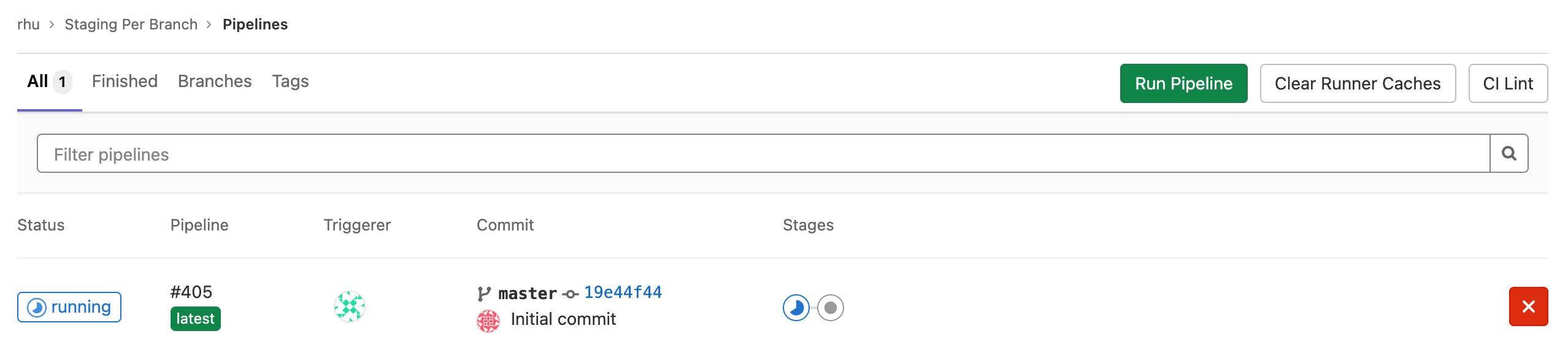Open the pending created stage icon

[x=831, y=308]
